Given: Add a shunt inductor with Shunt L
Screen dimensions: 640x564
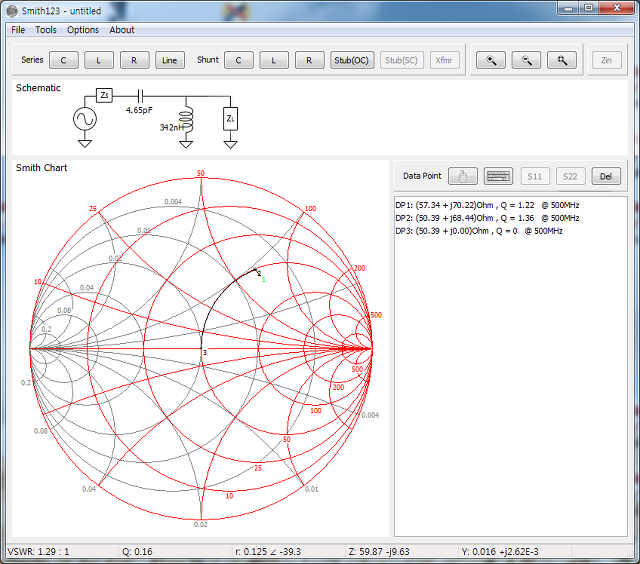Looking at the screenshot, I should (274, 60).
